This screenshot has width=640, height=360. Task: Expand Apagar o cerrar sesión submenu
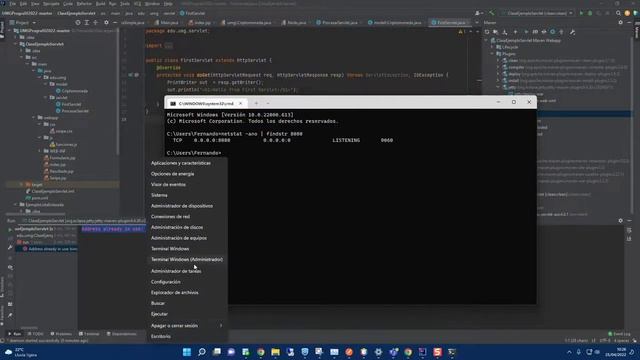pyautogui.click(x=187, y=325)
